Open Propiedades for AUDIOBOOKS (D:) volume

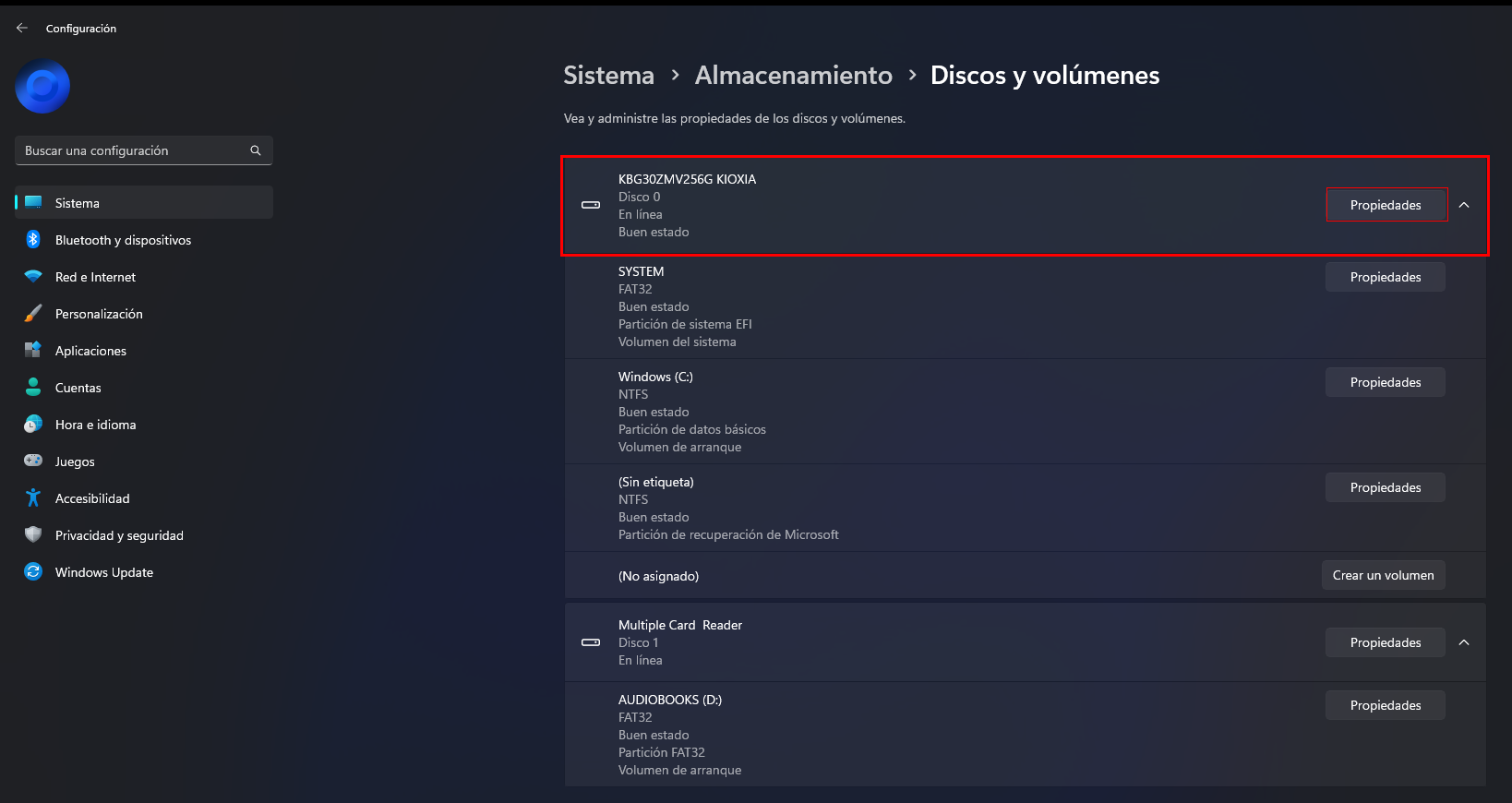point(1386,705)
